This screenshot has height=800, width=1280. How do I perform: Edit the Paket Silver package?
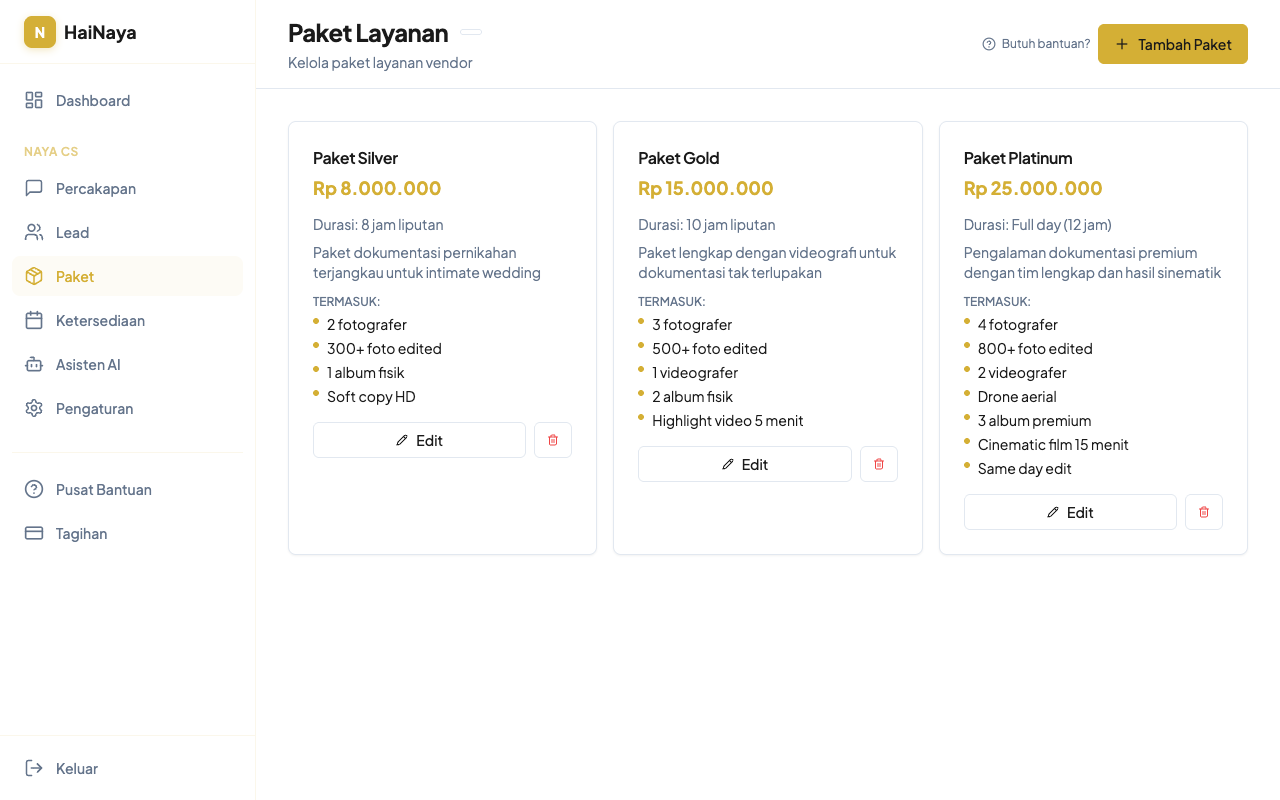click(x=419, y=440)
